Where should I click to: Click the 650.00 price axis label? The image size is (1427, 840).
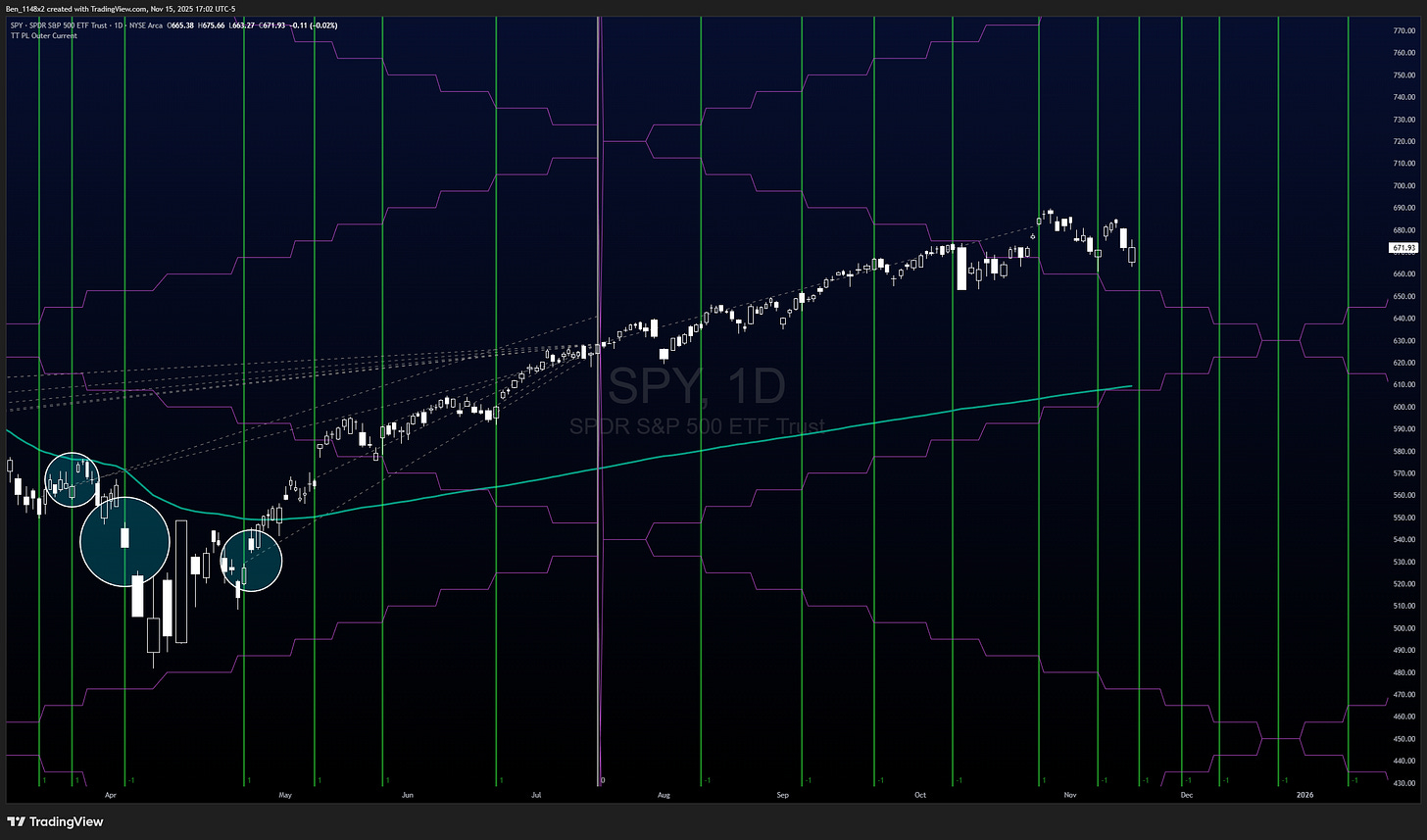tap(1403, 297)
